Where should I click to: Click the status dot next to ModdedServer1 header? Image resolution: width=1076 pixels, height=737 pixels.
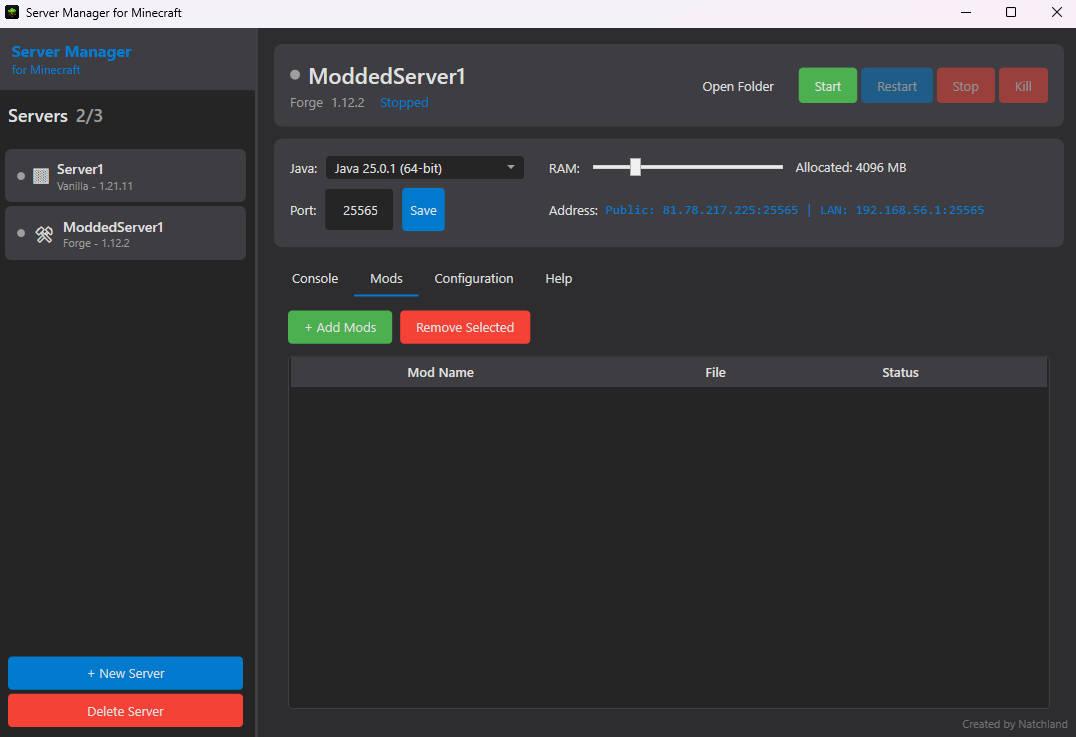tap(294, 74)
